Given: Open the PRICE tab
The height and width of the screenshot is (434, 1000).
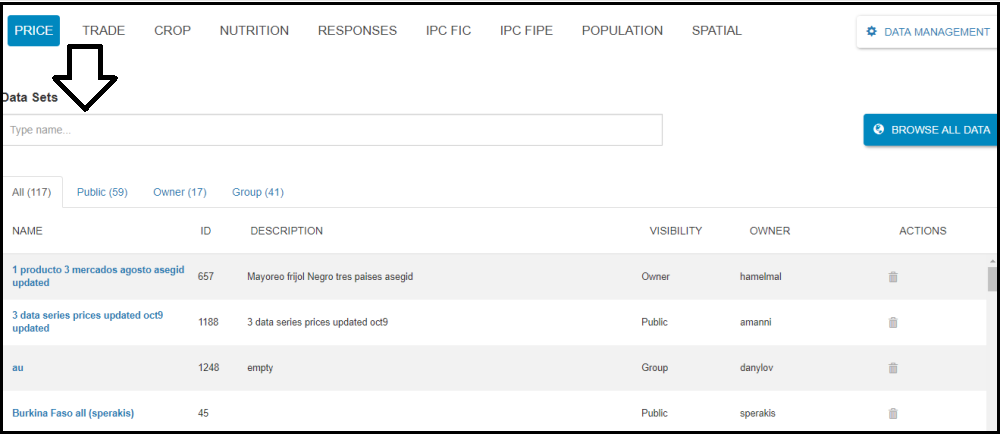Looking at the screenshot, I should (x=34, y=31).
